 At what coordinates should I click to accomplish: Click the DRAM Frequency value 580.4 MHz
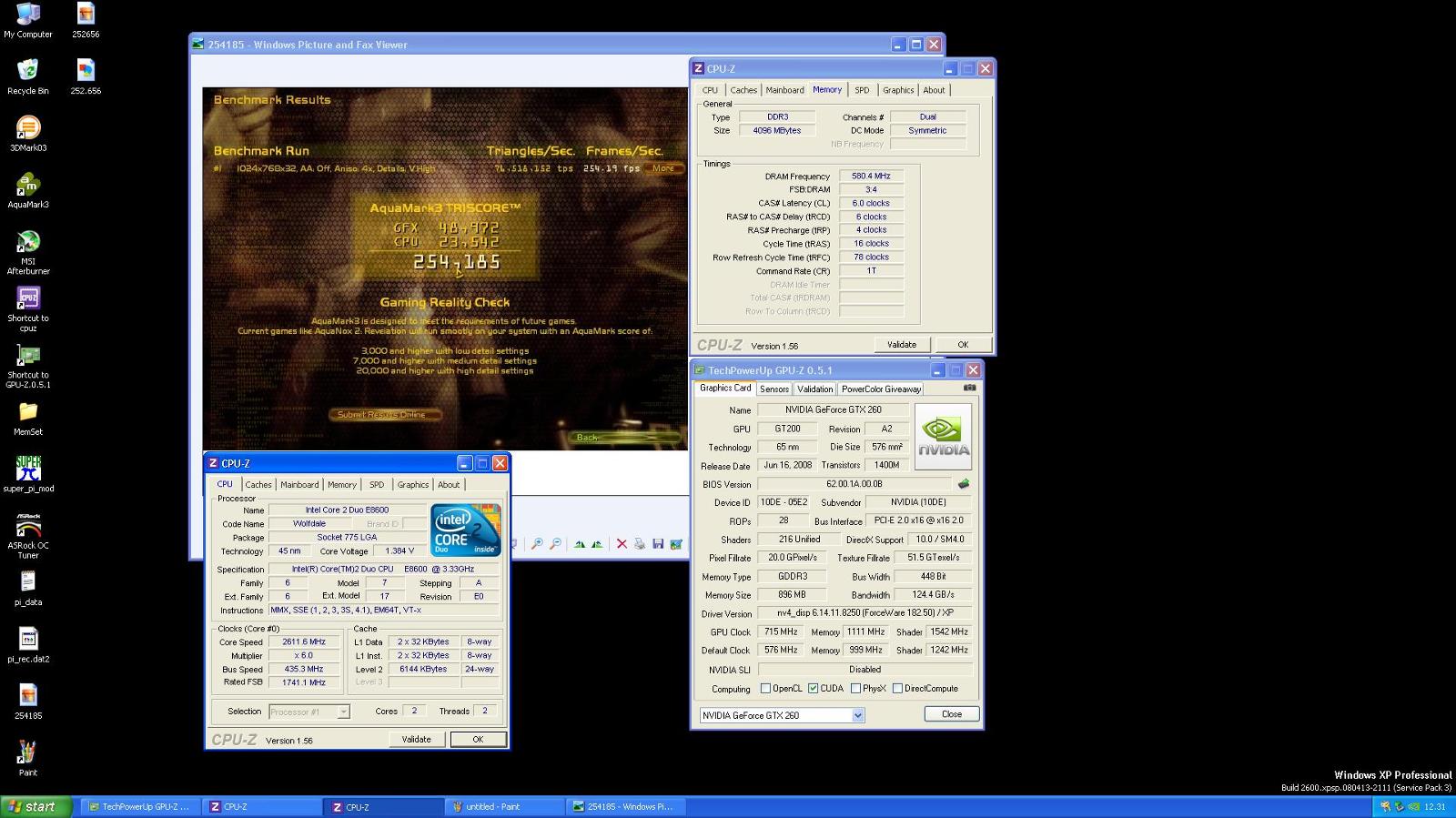pyautogui.click(x=872, y=177)
